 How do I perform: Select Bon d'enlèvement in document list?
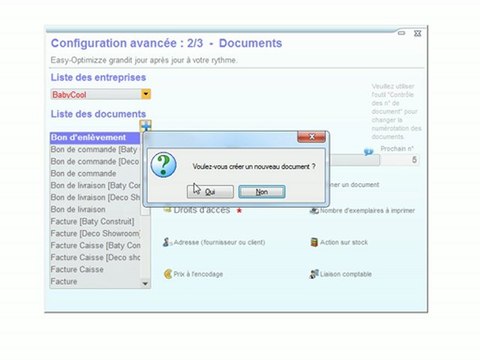[x=95, y=138]
